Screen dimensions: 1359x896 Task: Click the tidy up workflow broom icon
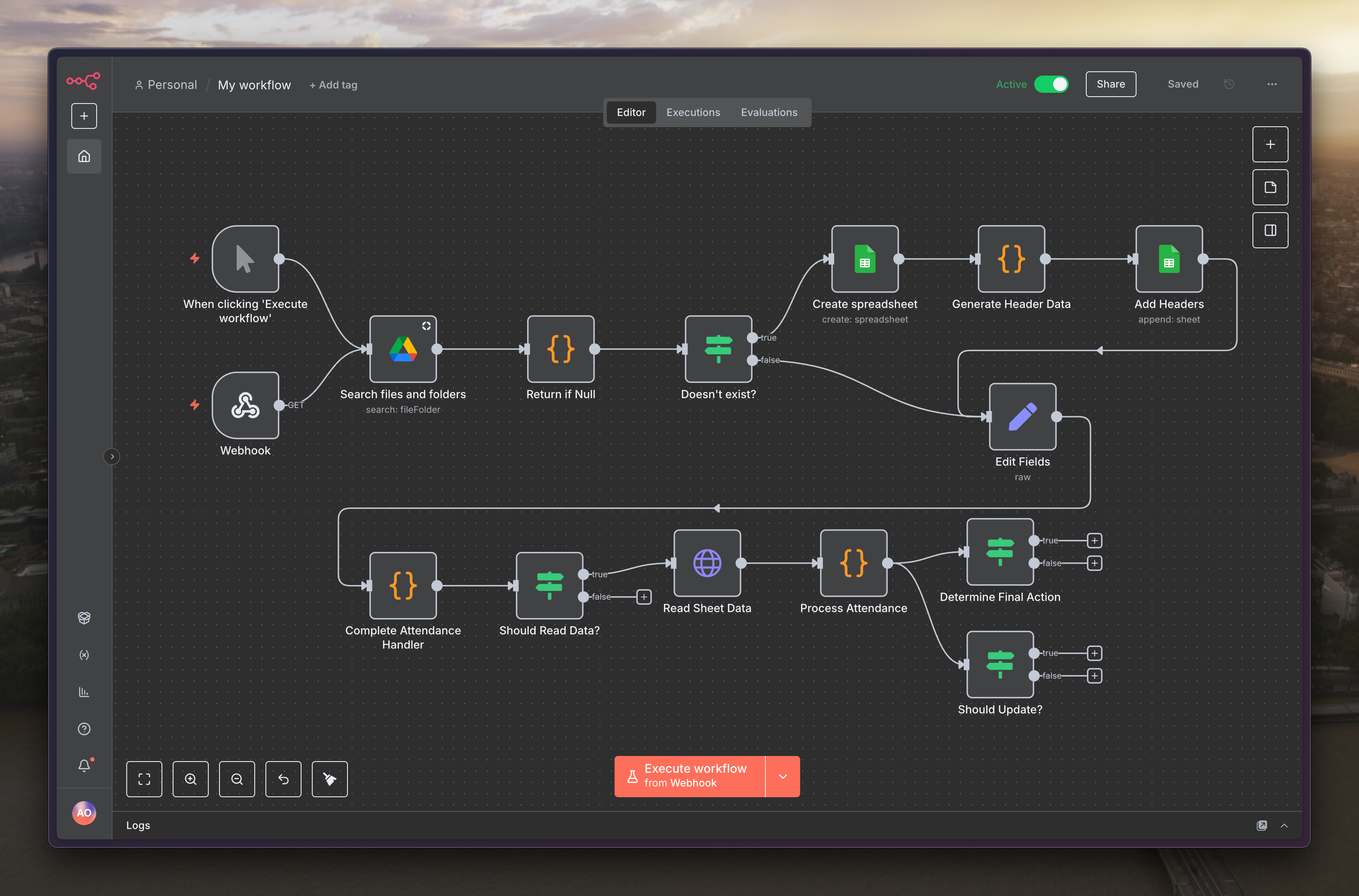329,779
